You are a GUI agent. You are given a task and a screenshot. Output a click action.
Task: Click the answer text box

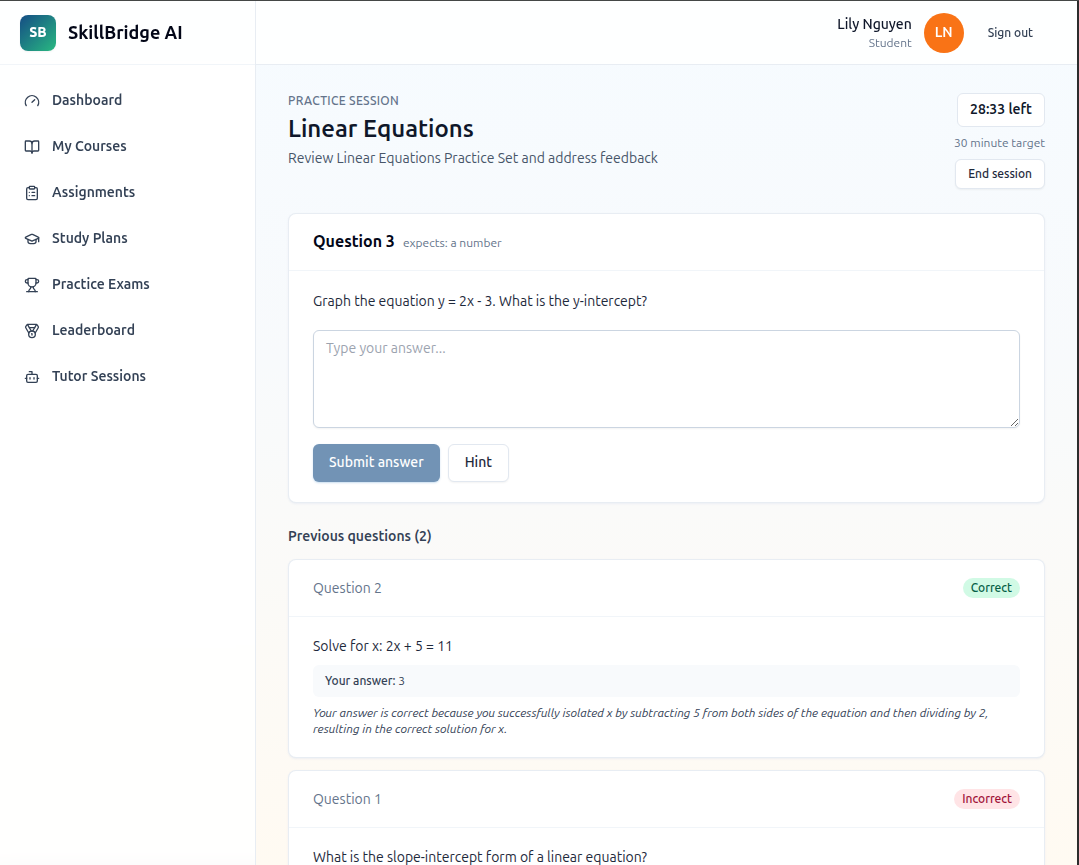666,379
